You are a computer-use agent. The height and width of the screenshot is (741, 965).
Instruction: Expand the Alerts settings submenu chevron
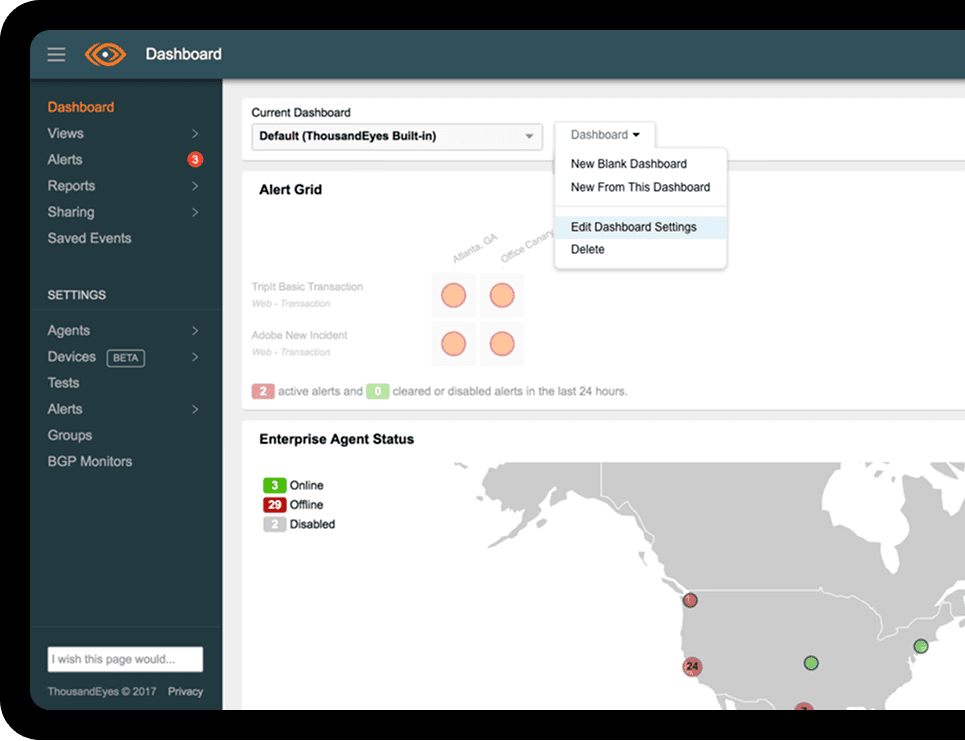[x=195, y=409]
